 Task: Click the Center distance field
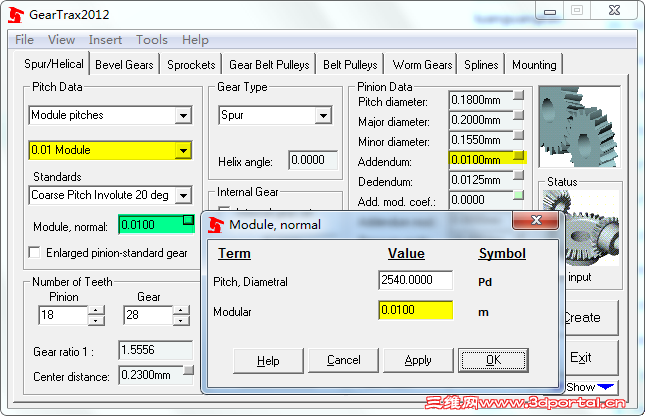click(x=151, y=375)
